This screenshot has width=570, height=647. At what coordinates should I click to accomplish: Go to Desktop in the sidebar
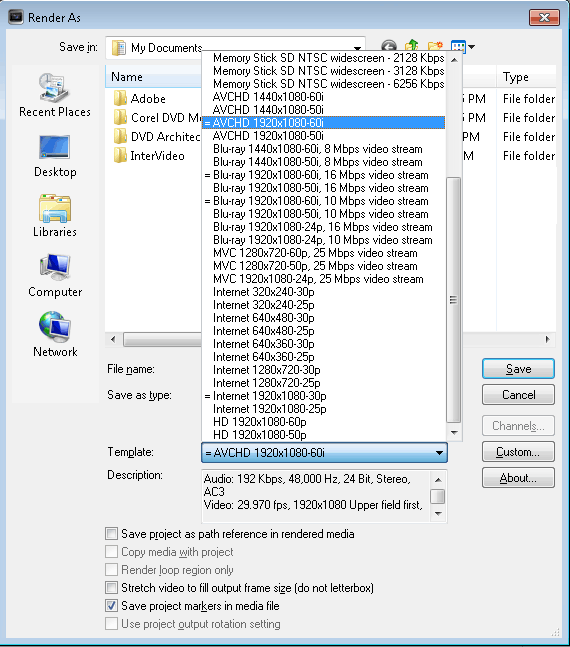[x=55, y=156]
